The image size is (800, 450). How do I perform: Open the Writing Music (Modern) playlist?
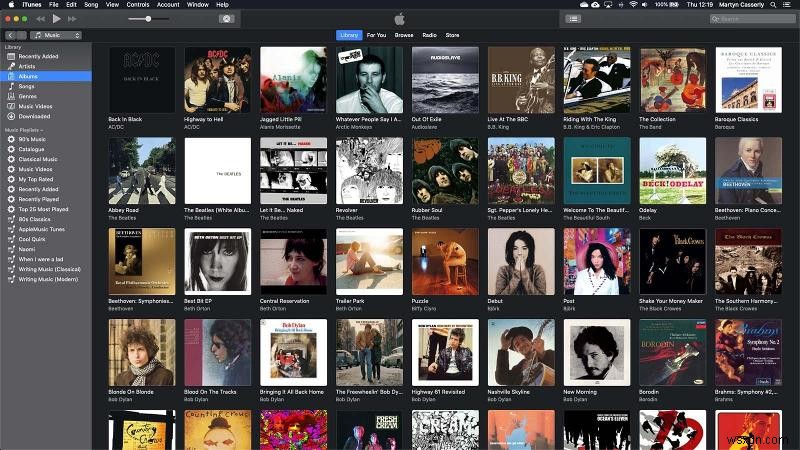pyautogui.click(x=46, y=279)
